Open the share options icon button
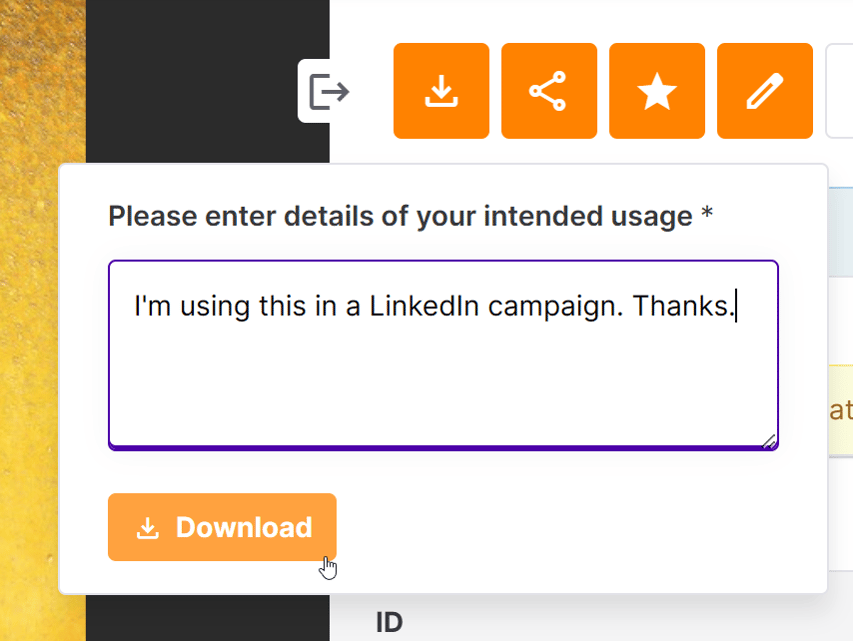 [548, 91]
